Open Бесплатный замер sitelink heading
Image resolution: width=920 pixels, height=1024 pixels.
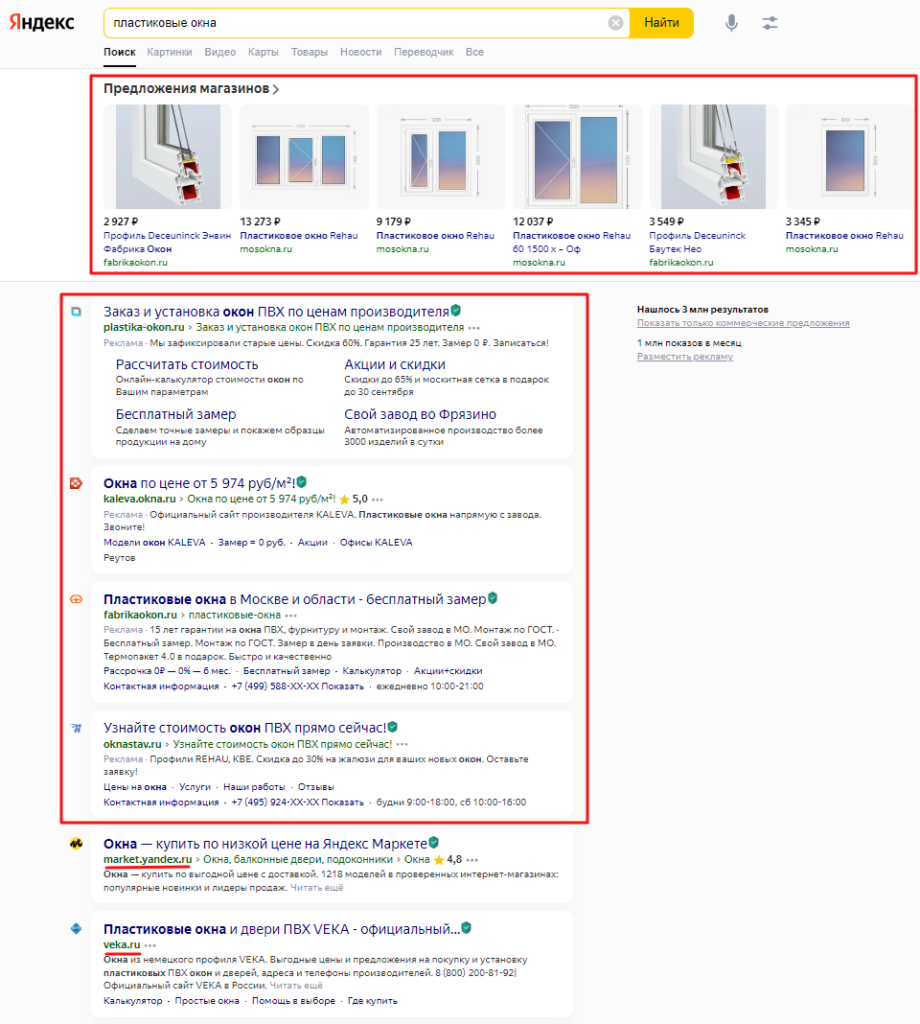tap(176, 414)
